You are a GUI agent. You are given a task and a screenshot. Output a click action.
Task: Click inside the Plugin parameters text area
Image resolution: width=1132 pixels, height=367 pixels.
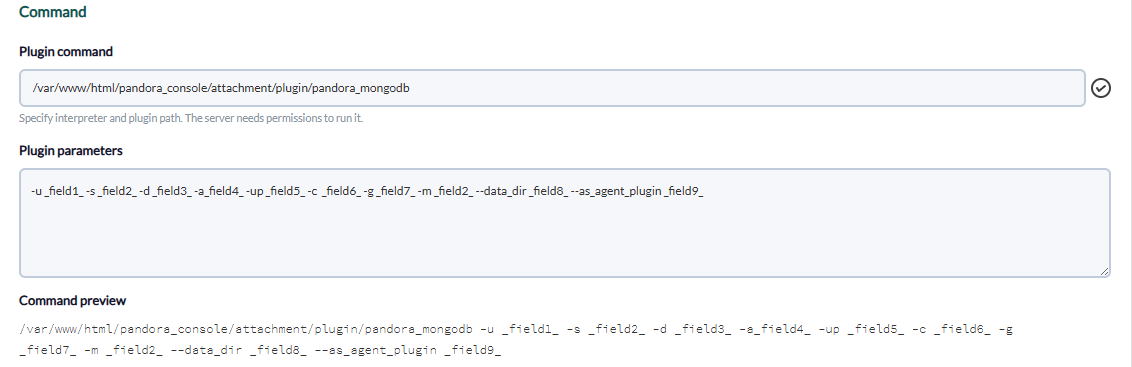coord(565,223)
